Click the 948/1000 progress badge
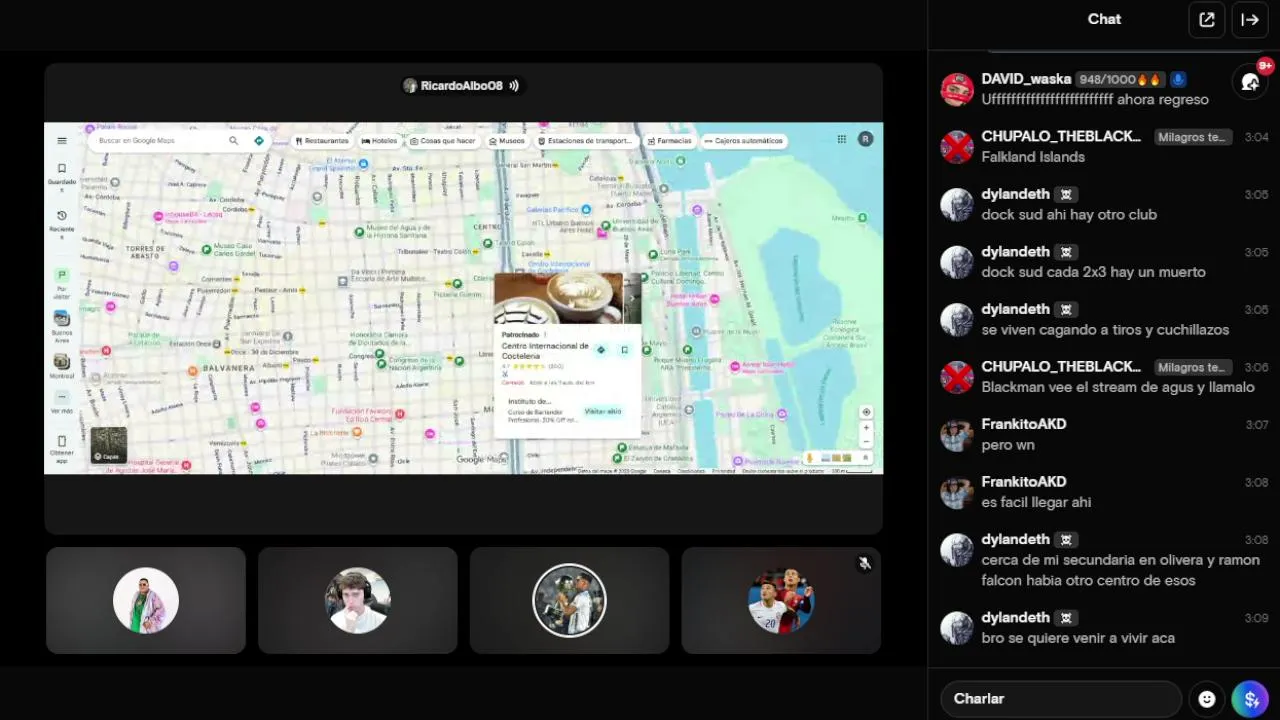 pos(1121,79)
